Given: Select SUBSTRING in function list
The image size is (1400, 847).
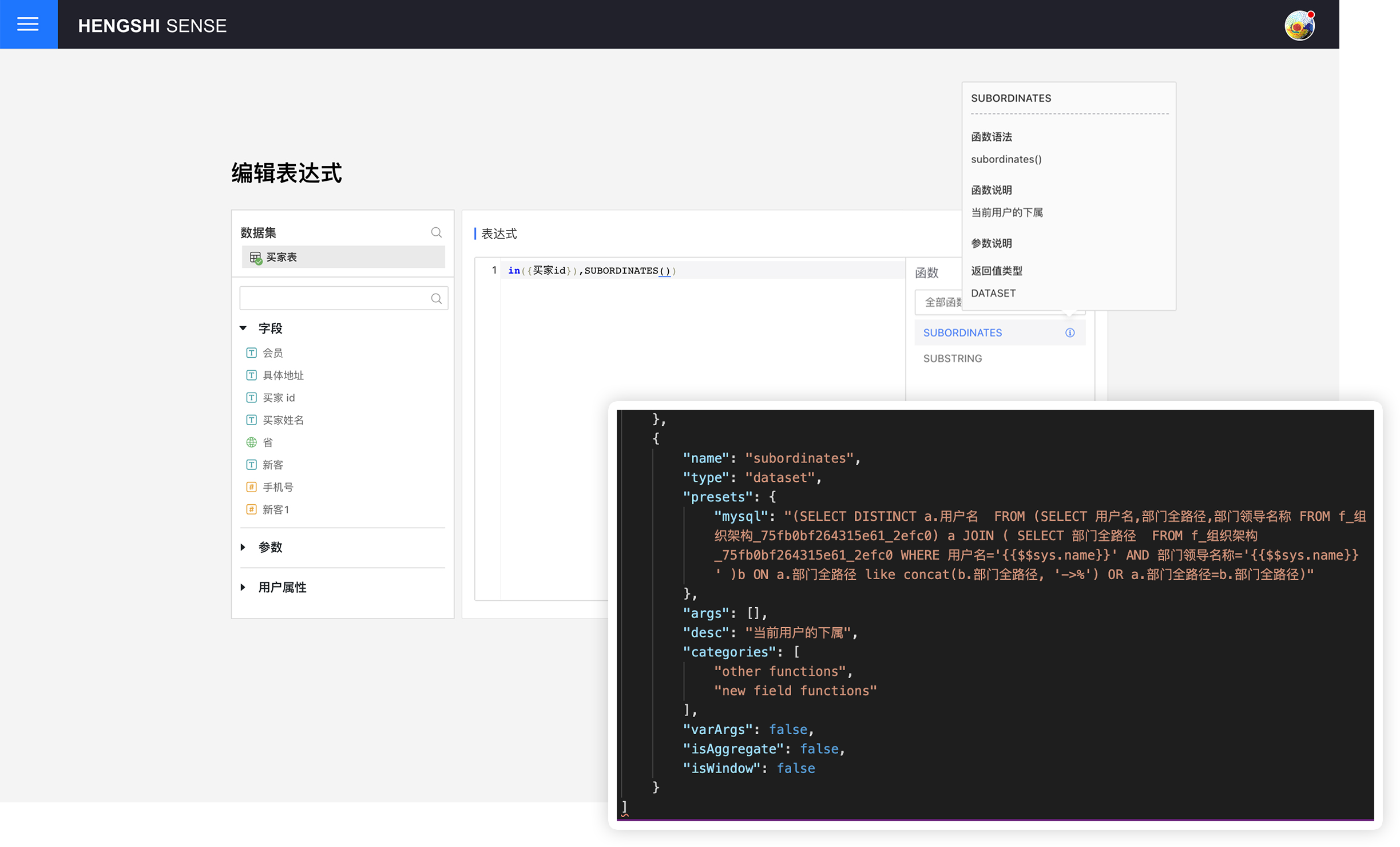Looking at the screenshot, I should [x=953, y=358].
